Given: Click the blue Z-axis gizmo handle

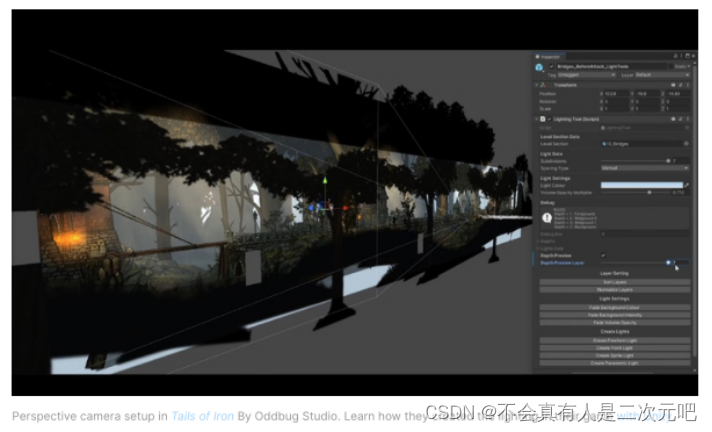Looking at the screenshot, I should click(x=311, y=208).
